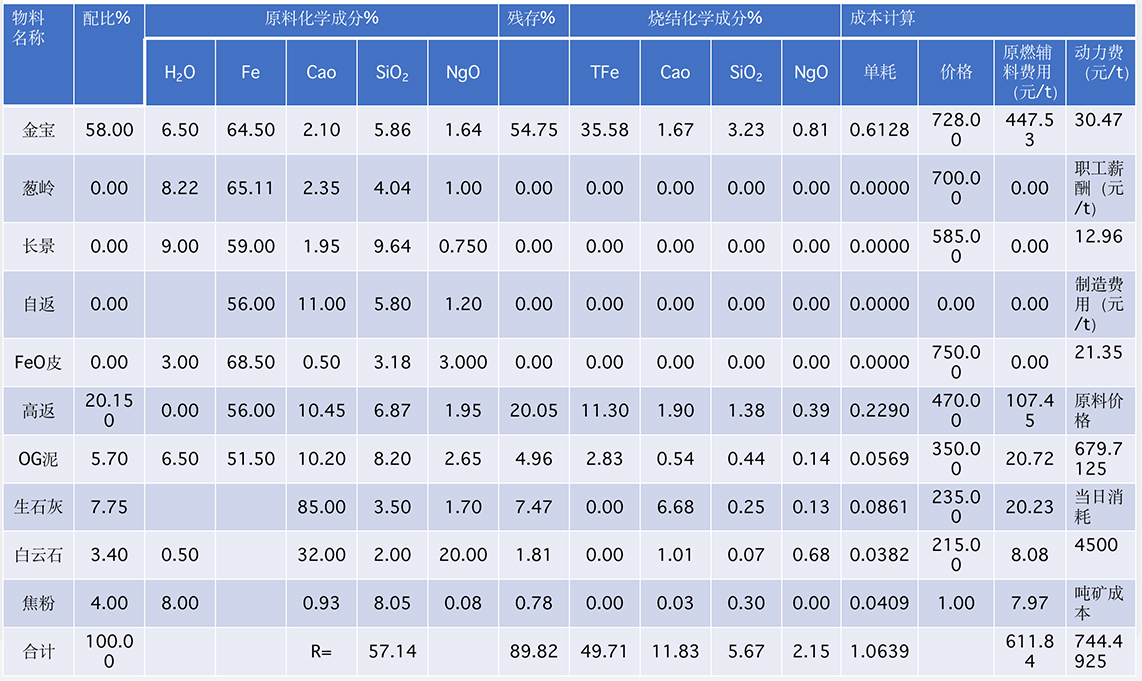Screen dimensions: 1142x681
Task: Select the 成本计算 header cell
Action: coord(988,19)
